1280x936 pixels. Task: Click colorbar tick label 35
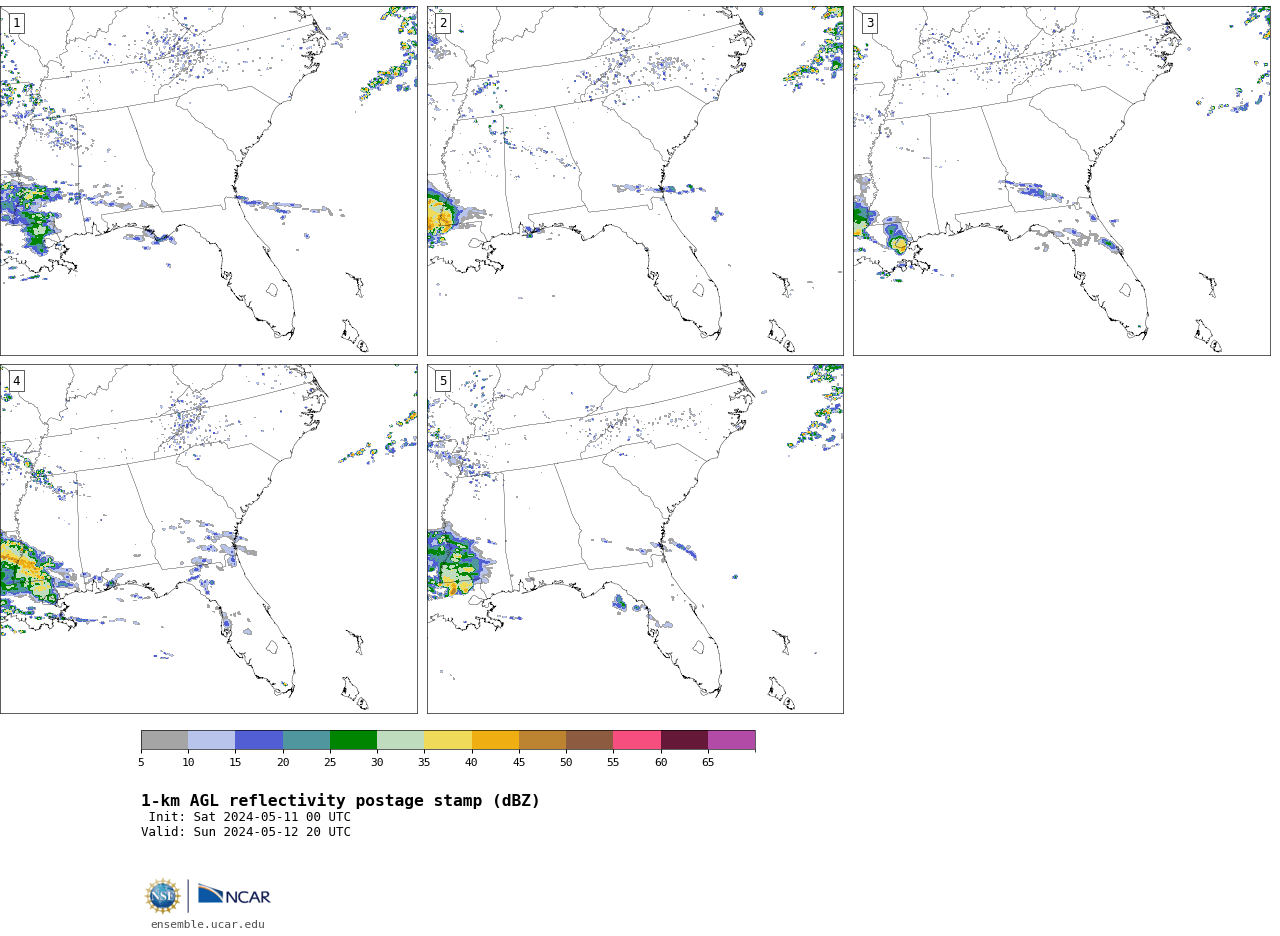point(424,763)
